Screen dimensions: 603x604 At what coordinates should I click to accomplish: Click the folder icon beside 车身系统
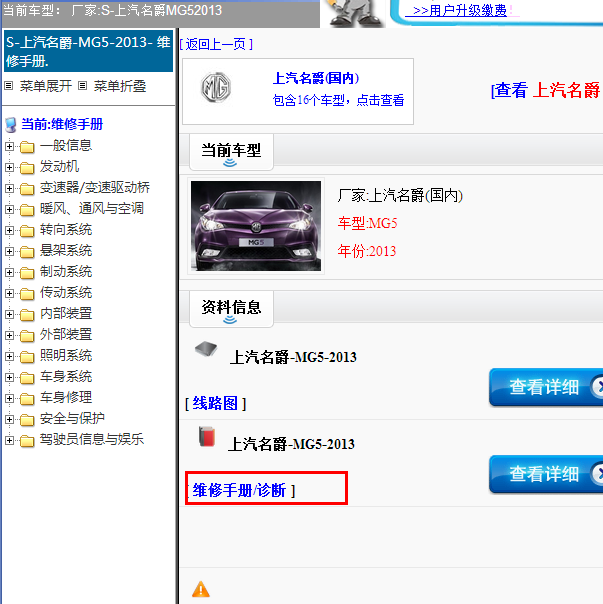tap(27, 378)
